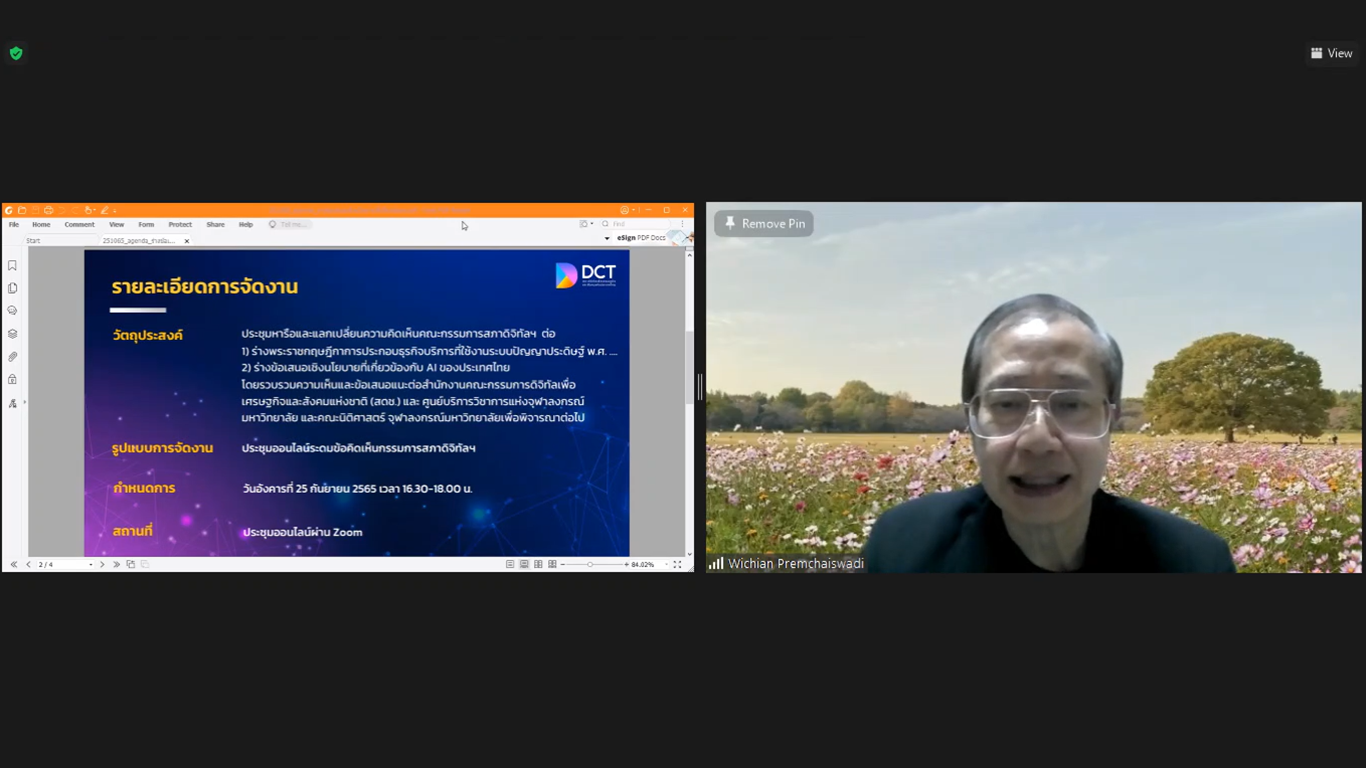Open the user account dropdown in title bar
The image size is (1366, 768).
pyautogui.click(x=627, y=210)
